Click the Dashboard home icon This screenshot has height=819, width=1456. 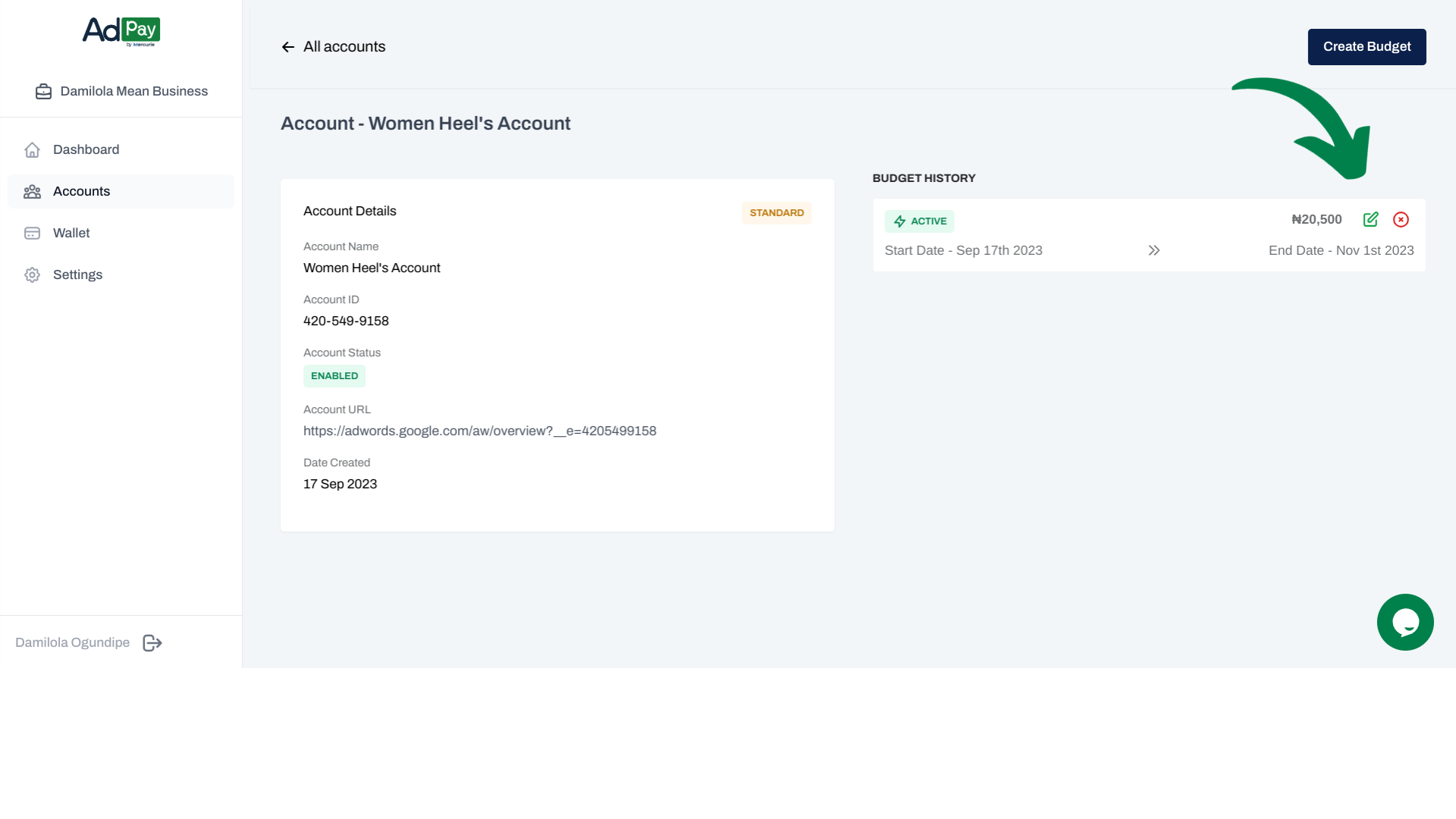[32, 150]
